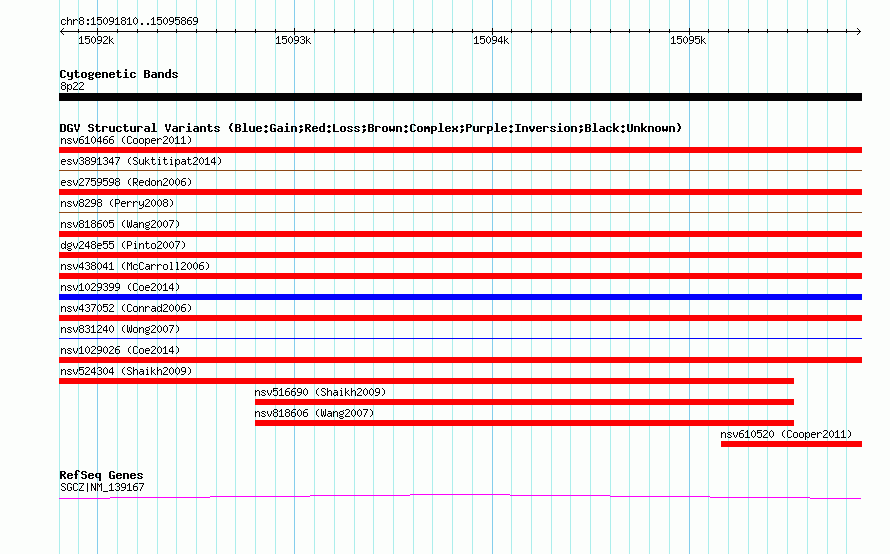Screen dimensions: 890x554
Task: Select the short red bar under nsv610520
Action: pyautogui.click(x=791, y=444)
